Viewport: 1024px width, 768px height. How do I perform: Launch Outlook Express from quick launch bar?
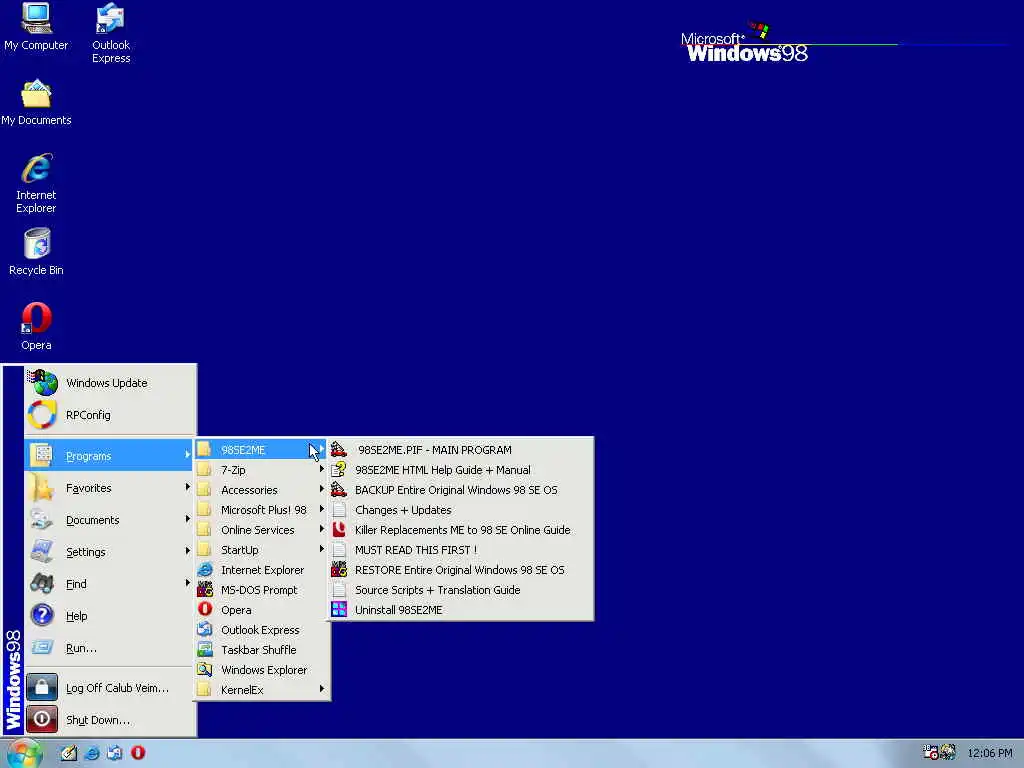click(x=115, y=753)
